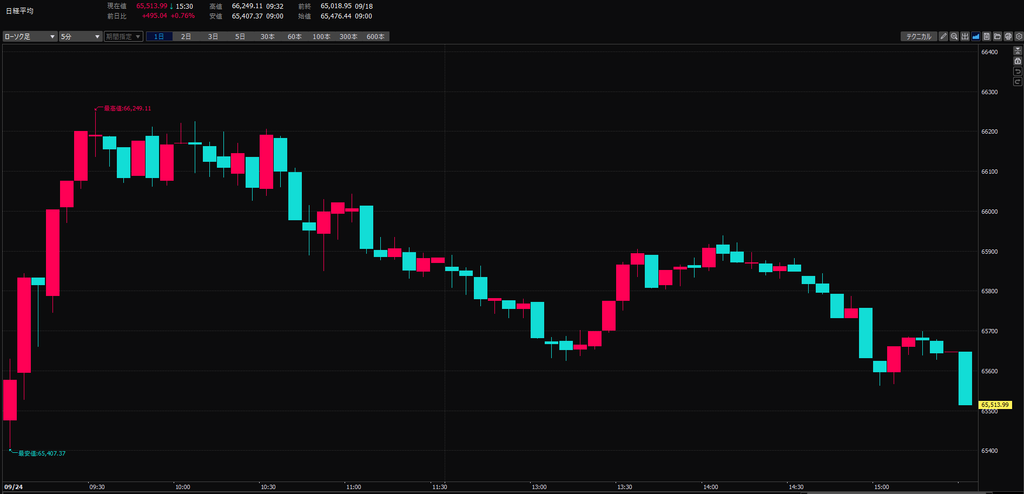1024x494 pixels.
Task: Toggle the blue area chart icon
Action: 976,37
